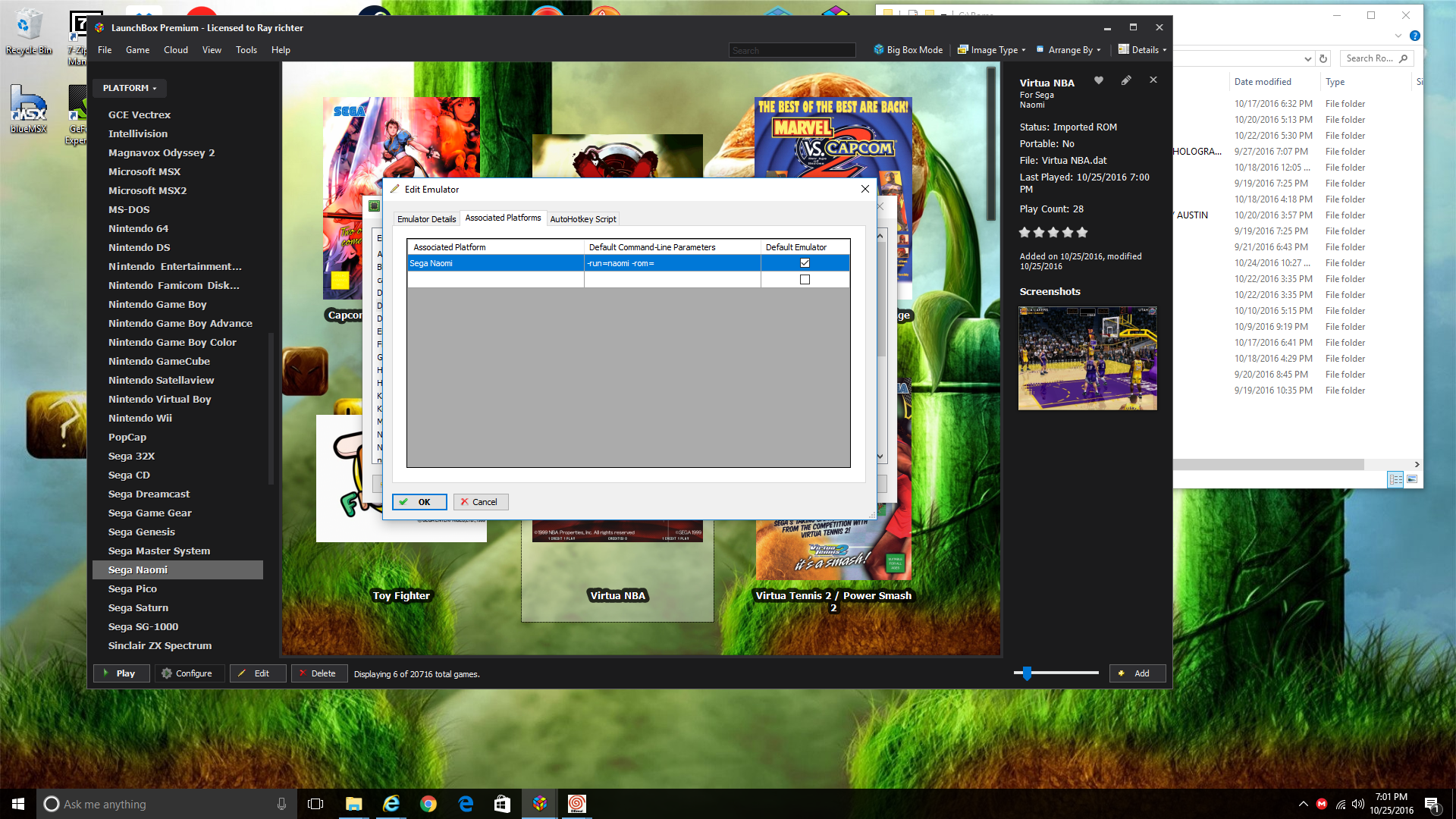Select Sega Genesis platform
Viewport: 1456px width, 819px height.
pyautogui.click(x=141, y=532)
